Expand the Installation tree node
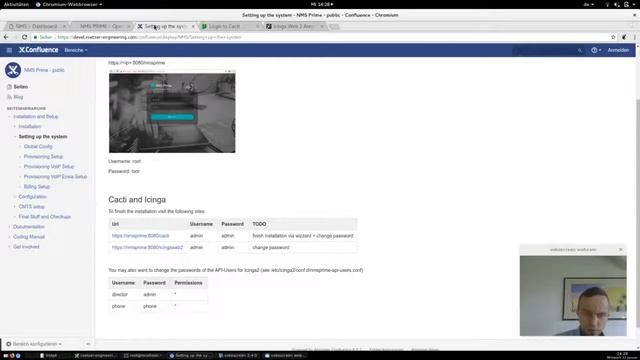 [x=15, y=127]
